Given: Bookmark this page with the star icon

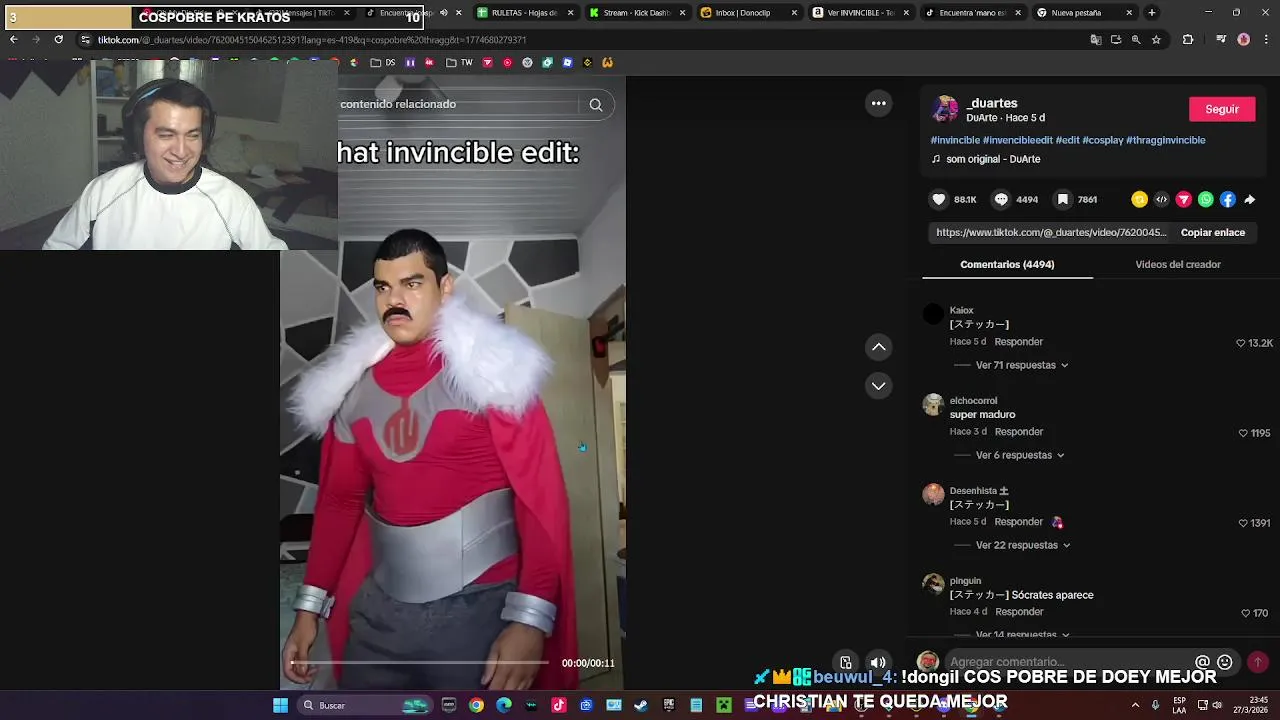Looking at the screenshot, I should [1156, 39].
